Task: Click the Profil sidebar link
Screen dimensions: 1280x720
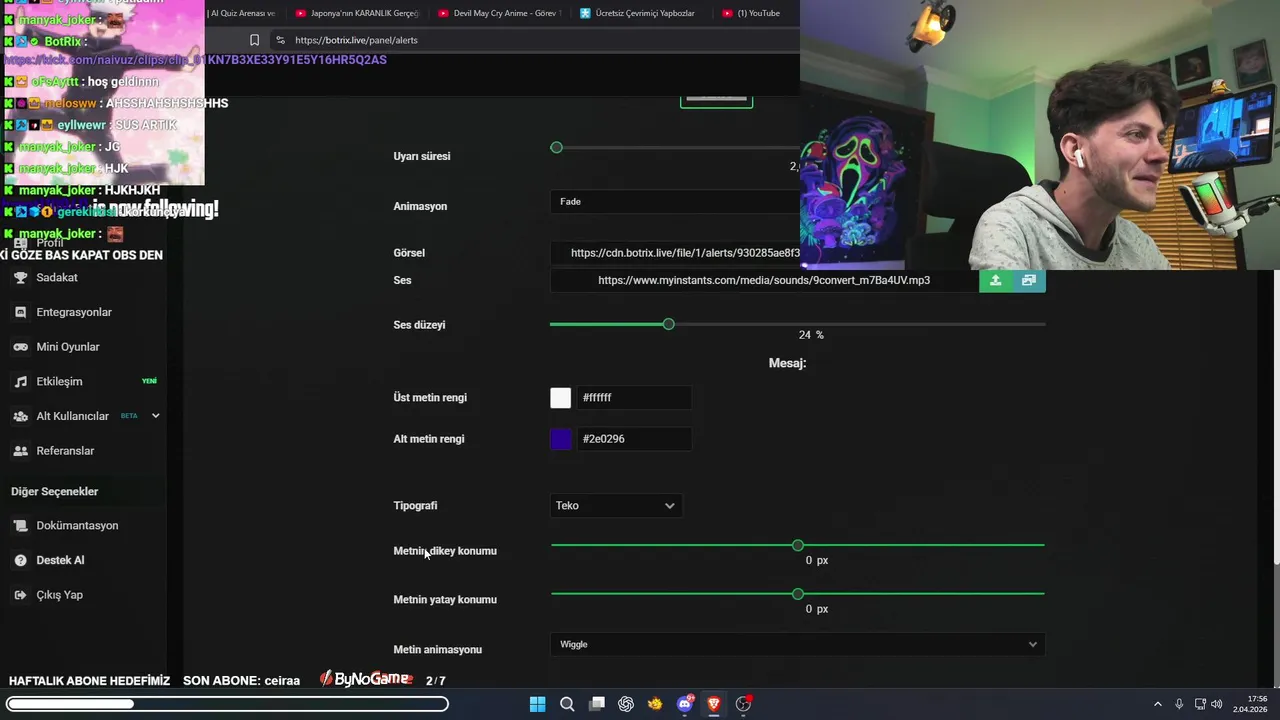Action: point(50,243)
